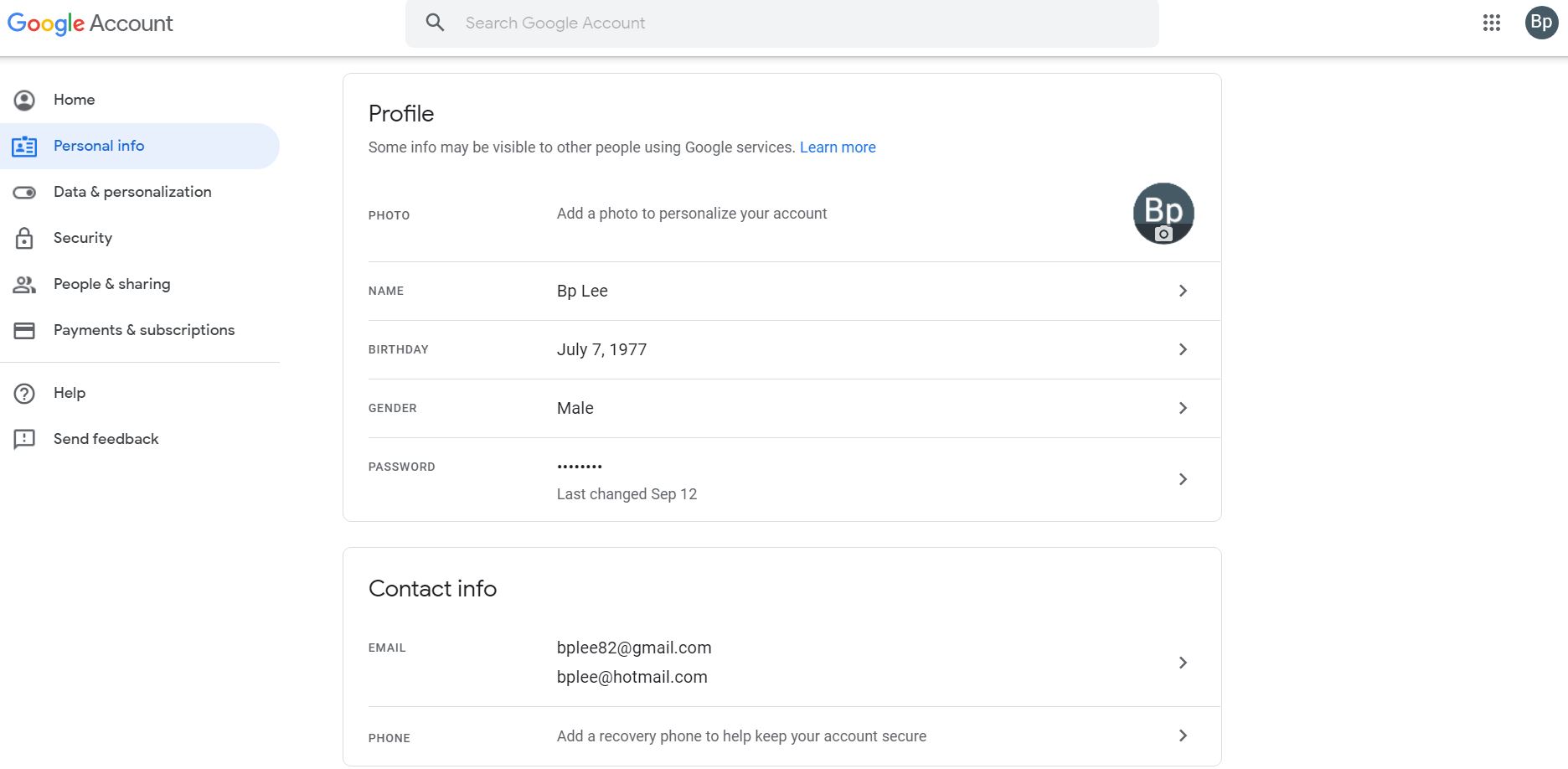Go to Home in sidebar
Viewport: 1568px width, 769px height.
(140, 100)
